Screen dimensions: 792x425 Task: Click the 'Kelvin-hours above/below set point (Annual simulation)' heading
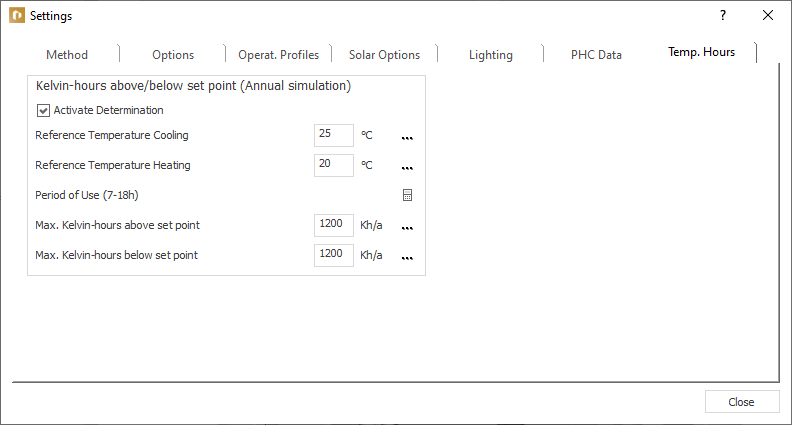pos(193,85)
